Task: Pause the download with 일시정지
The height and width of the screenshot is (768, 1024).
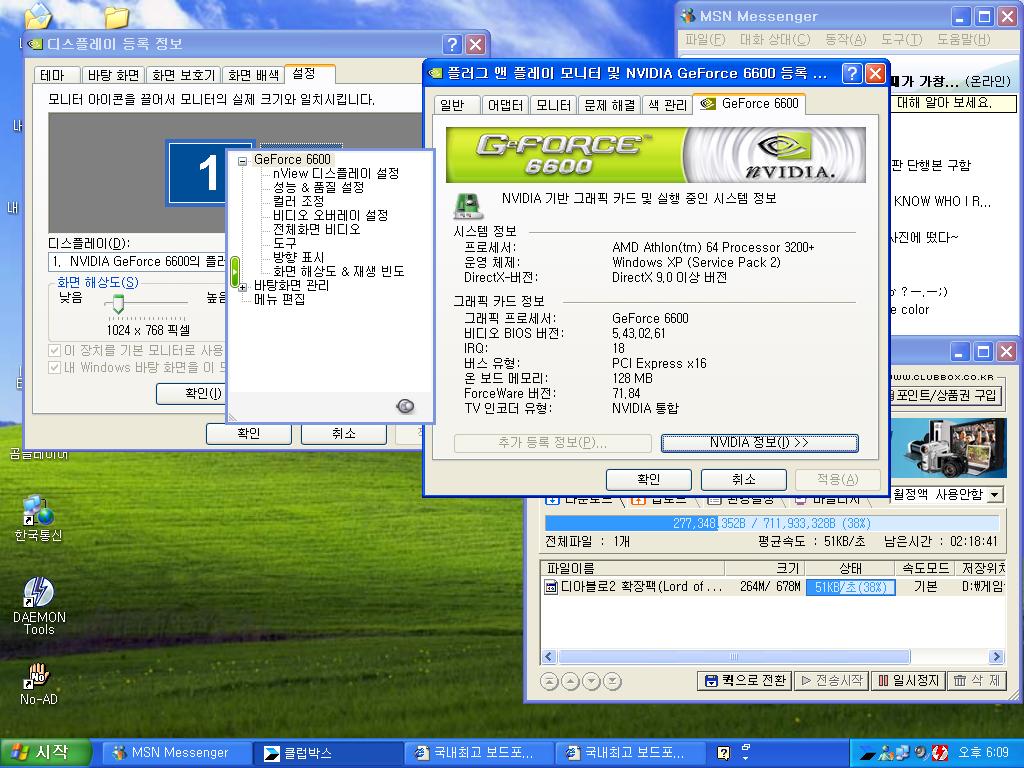Action: 908,680
